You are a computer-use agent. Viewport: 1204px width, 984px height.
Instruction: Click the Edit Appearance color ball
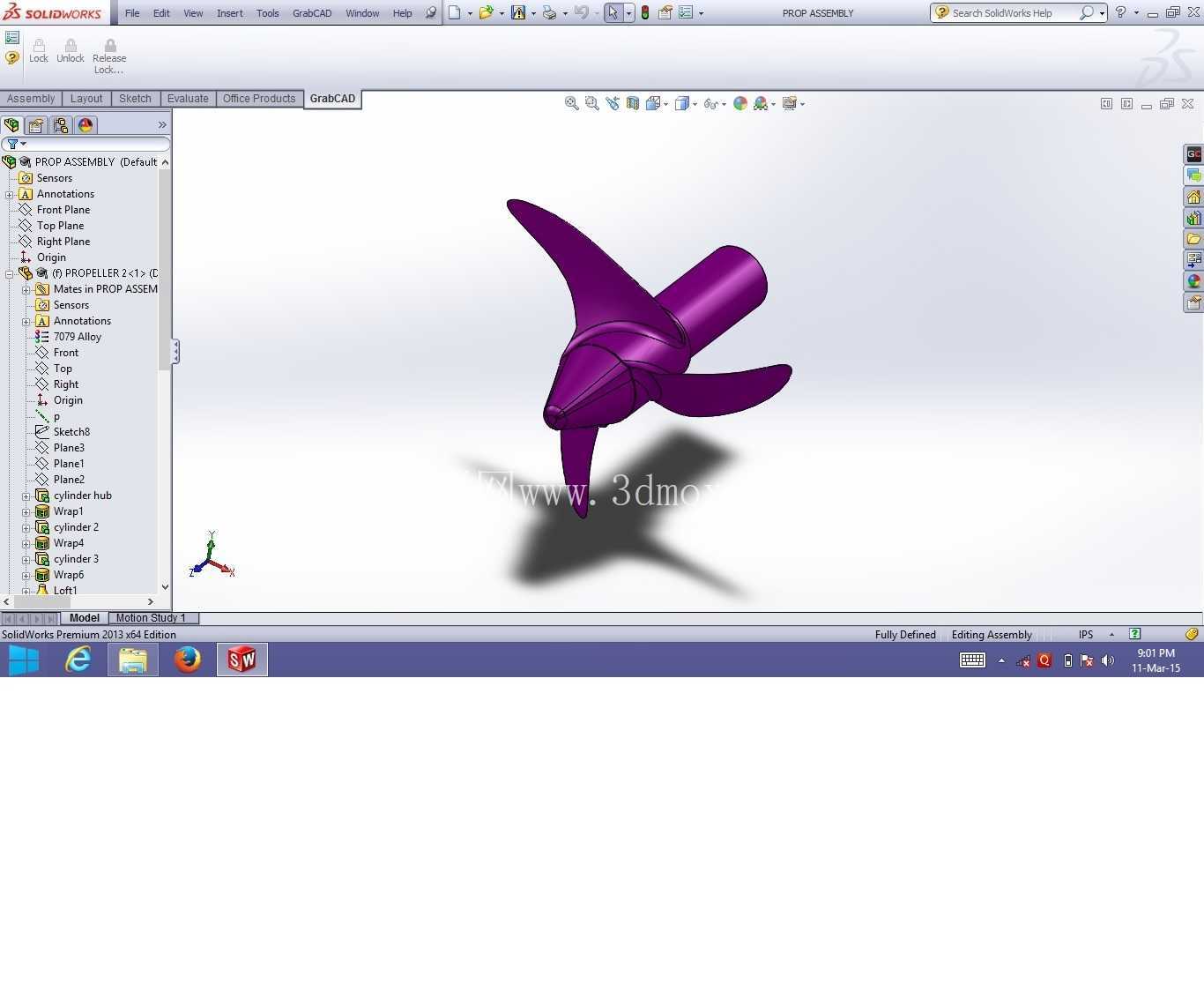[740, 103]
